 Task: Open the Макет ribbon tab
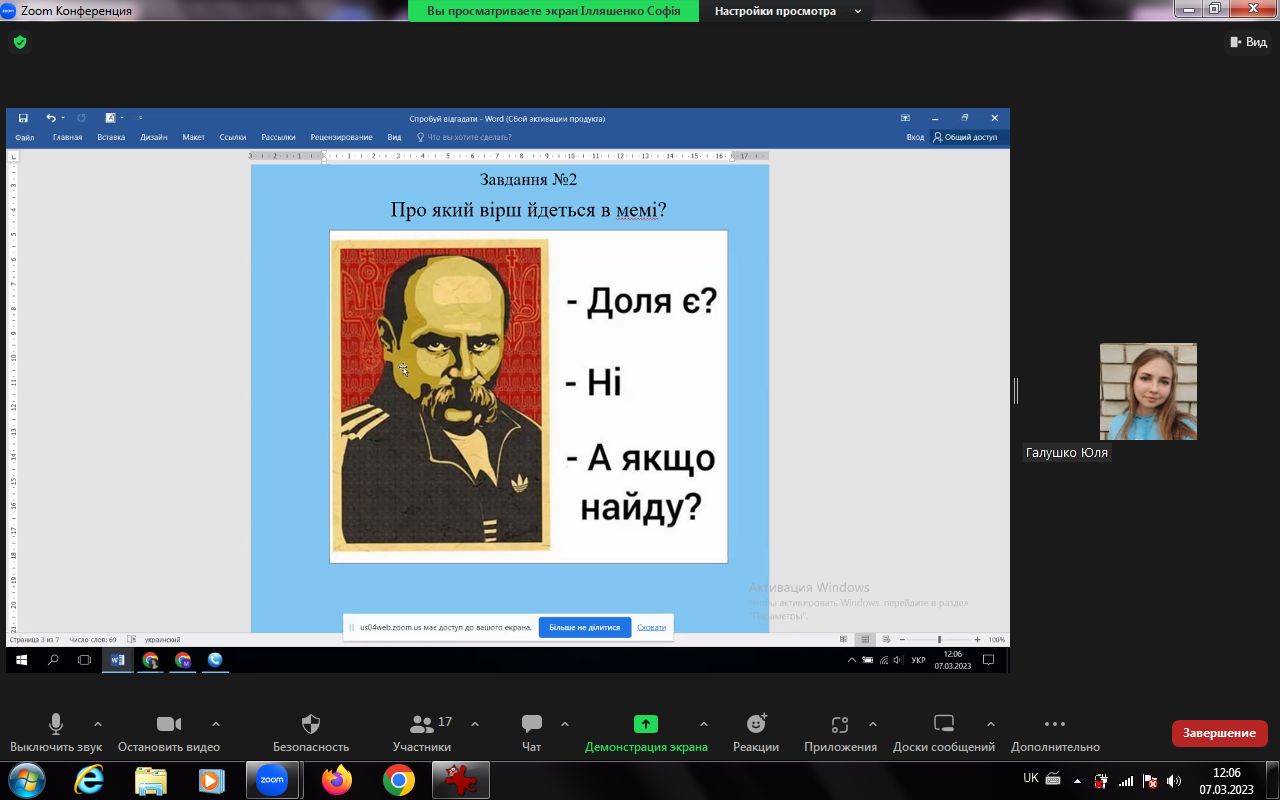[x=194, y=137]
